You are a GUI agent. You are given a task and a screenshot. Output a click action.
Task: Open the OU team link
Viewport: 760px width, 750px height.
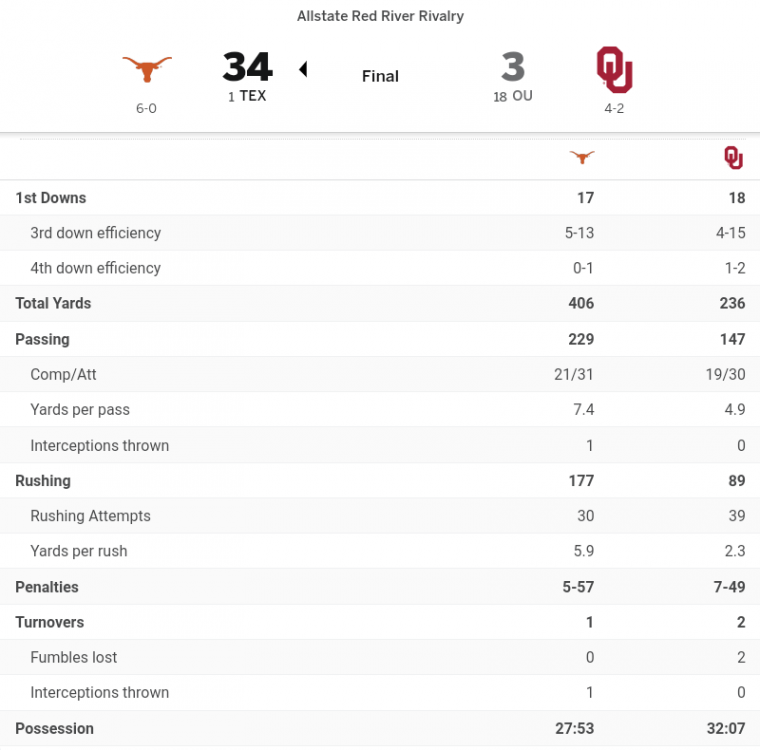coord(522,96)
